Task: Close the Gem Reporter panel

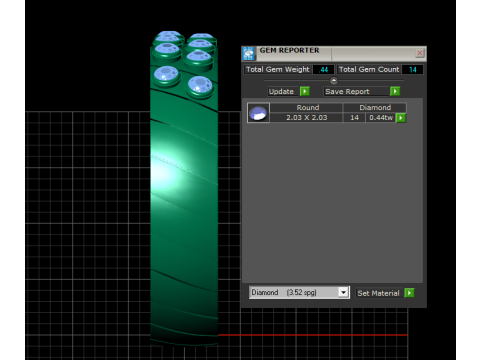Action: coord(420,53)
